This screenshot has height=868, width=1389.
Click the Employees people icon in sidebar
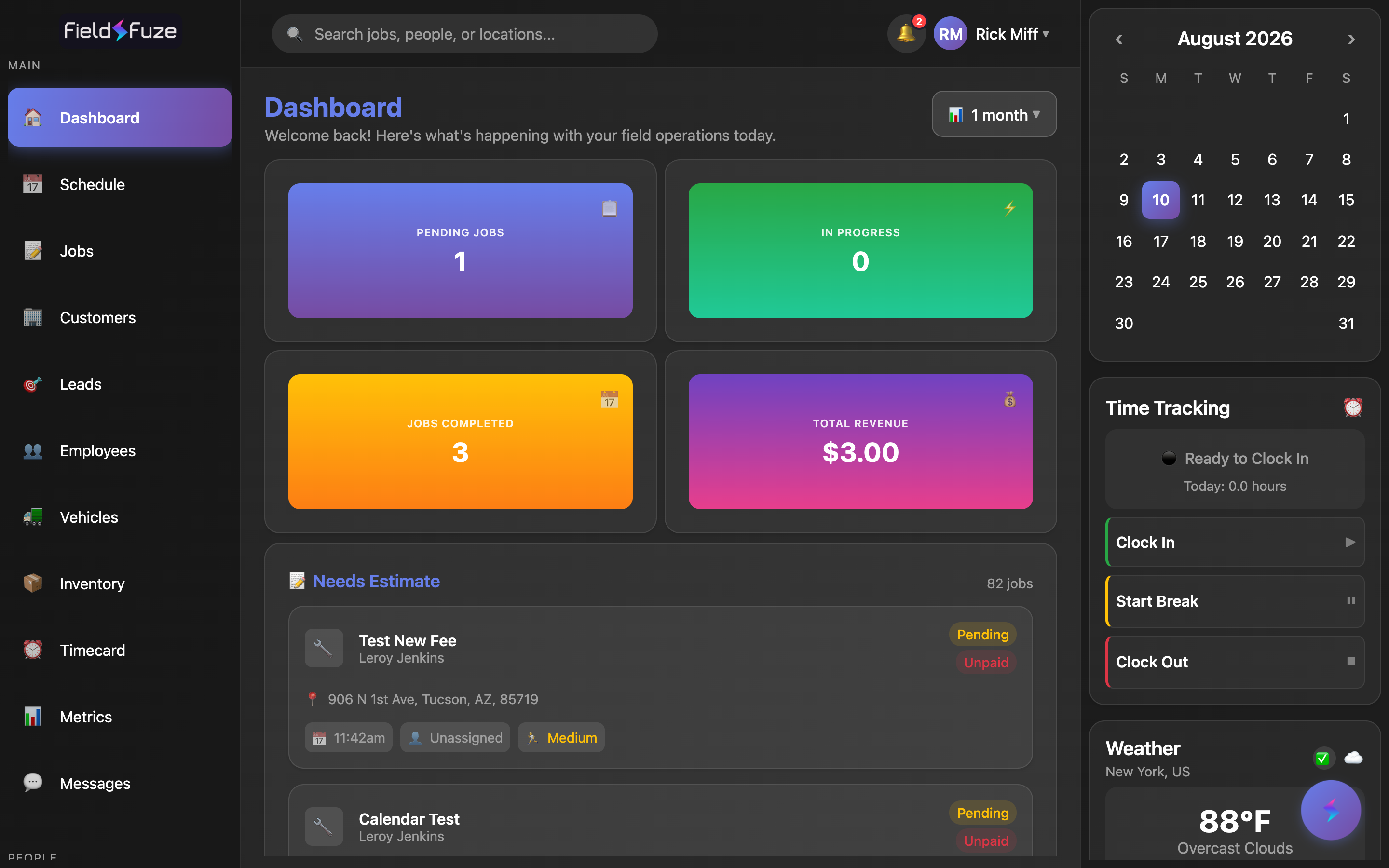click(33, 451)
